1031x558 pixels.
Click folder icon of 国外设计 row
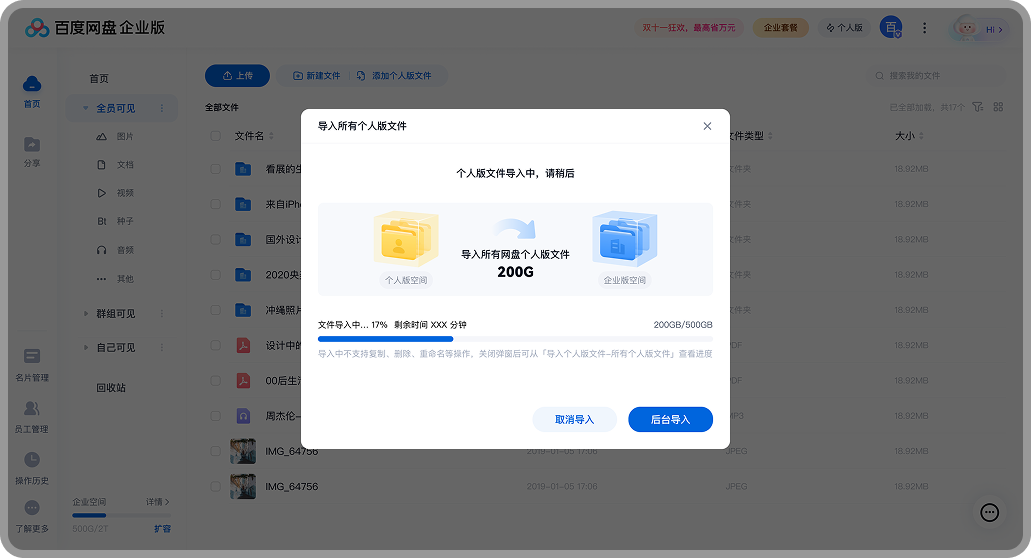(243, 239)
